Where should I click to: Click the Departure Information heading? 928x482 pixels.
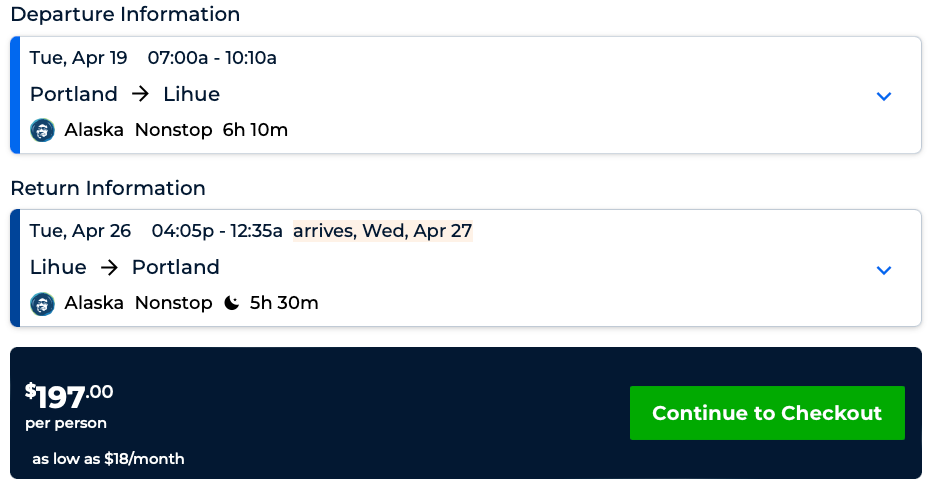point(125,15)
